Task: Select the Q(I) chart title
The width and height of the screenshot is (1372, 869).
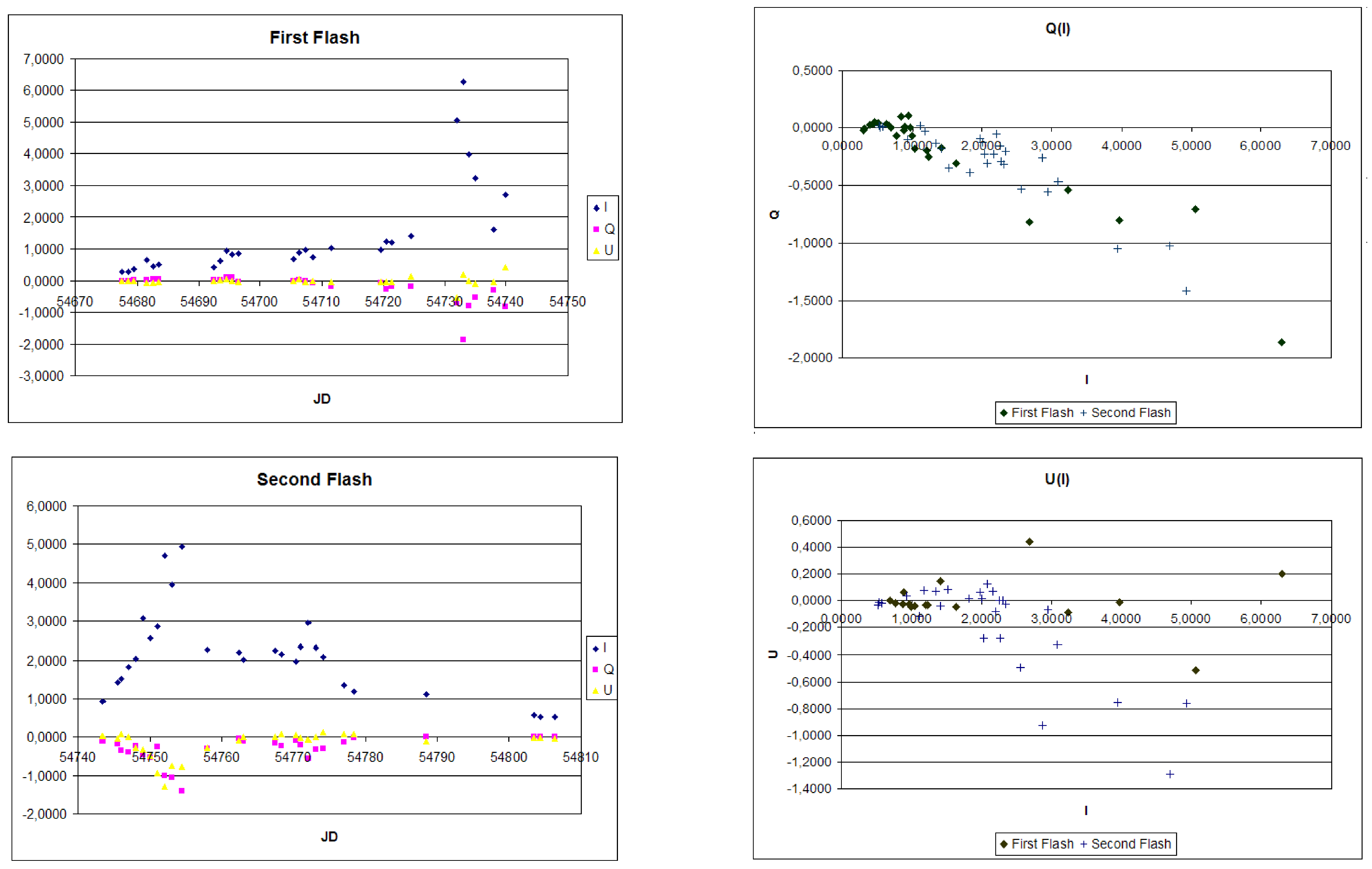Action: [x=1057, y=29]
